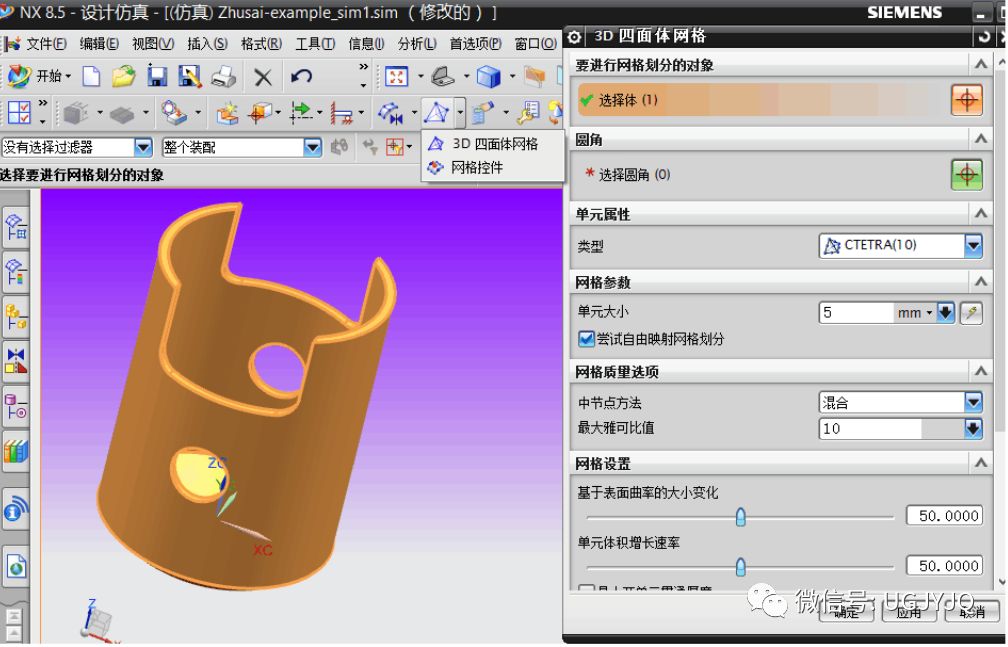Click the 3D tetrahedral mesh dialog settings gear icon
The width and height of the screenshot is (1008, 647).
point(574,37)
